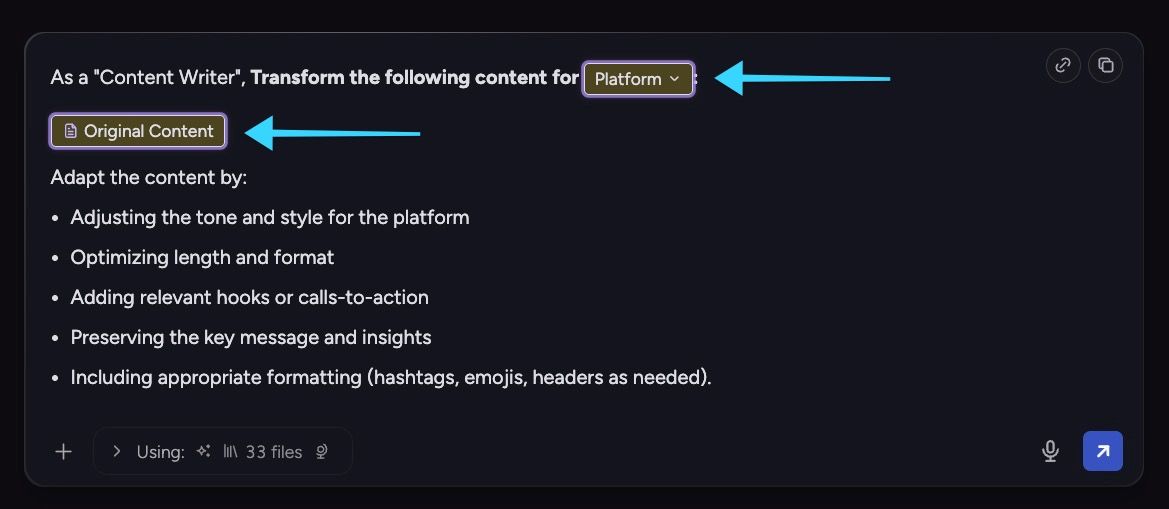Click the library icon before 33 files
This screenshot has width=1169, height=509.
(x=230, y=452)
